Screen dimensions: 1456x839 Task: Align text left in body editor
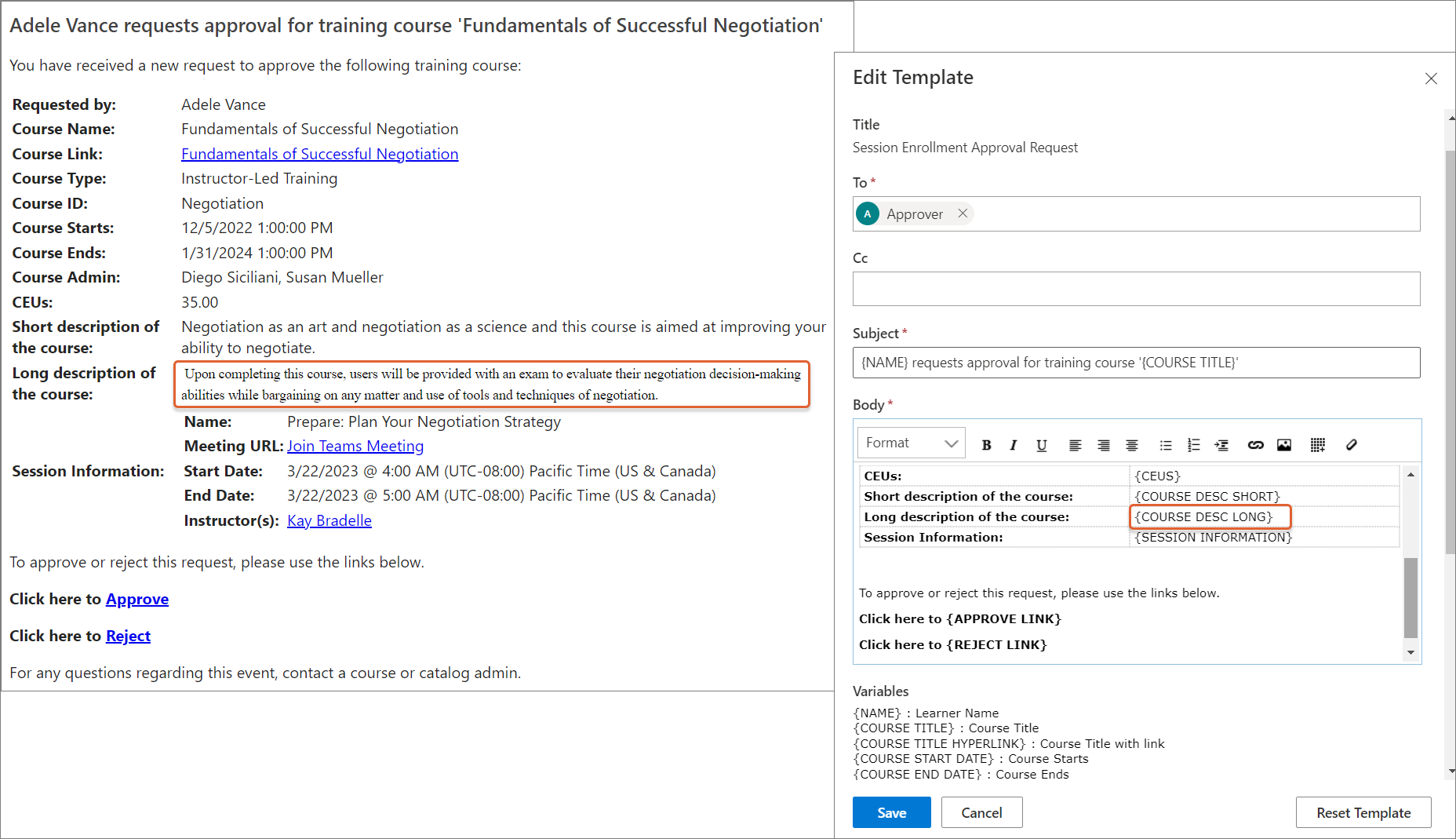[1075, 445]
